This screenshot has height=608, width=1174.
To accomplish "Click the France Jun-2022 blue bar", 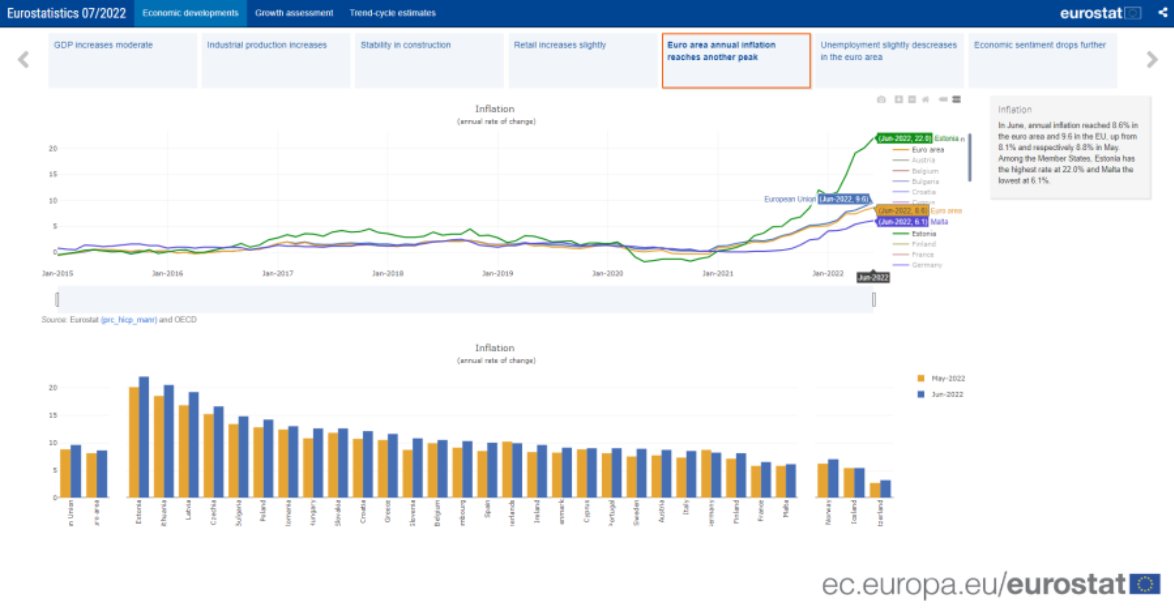I will click(766, 479).
